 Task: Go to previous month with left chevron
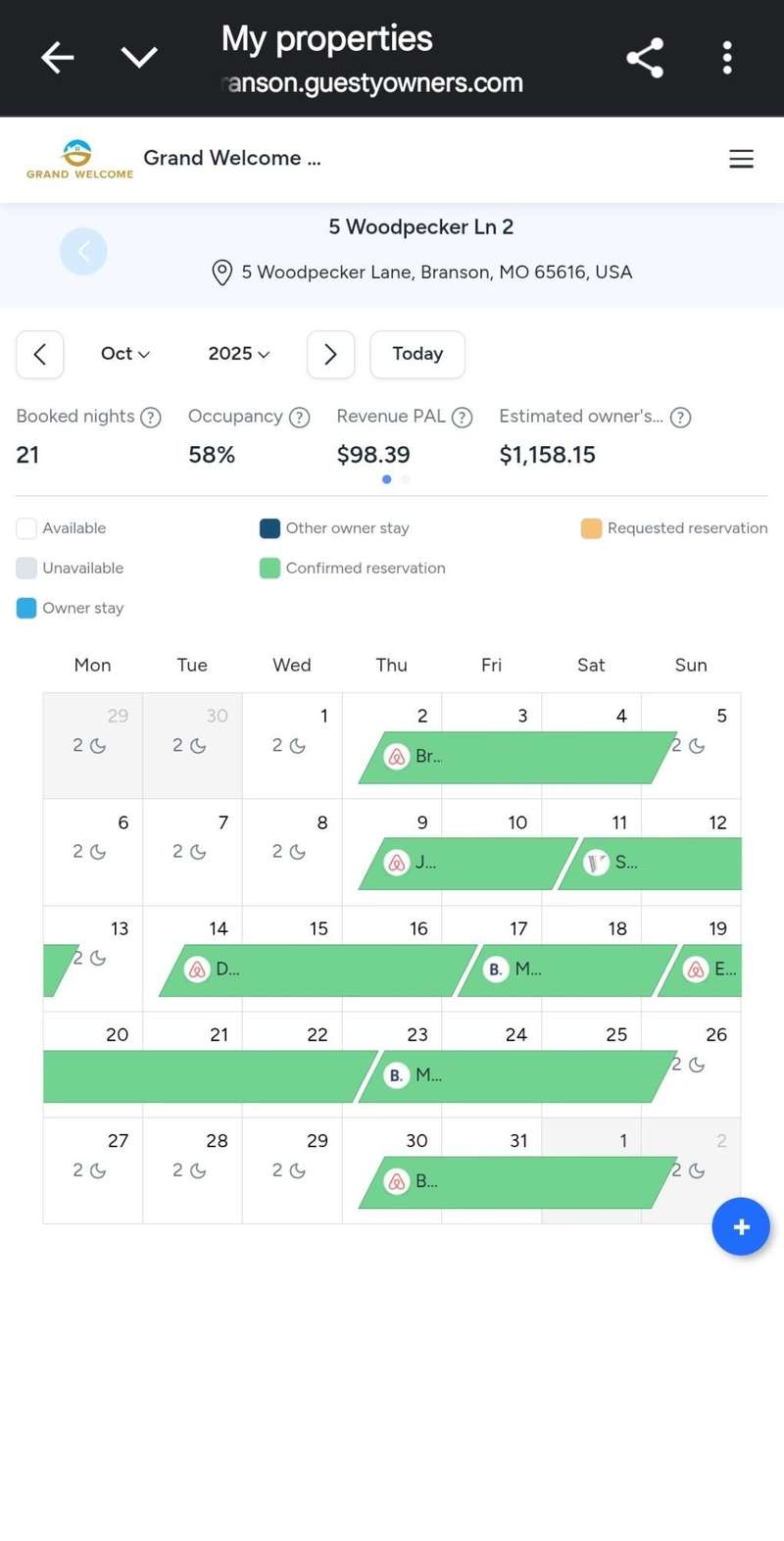pyautogui.click(x=40, y=354)
